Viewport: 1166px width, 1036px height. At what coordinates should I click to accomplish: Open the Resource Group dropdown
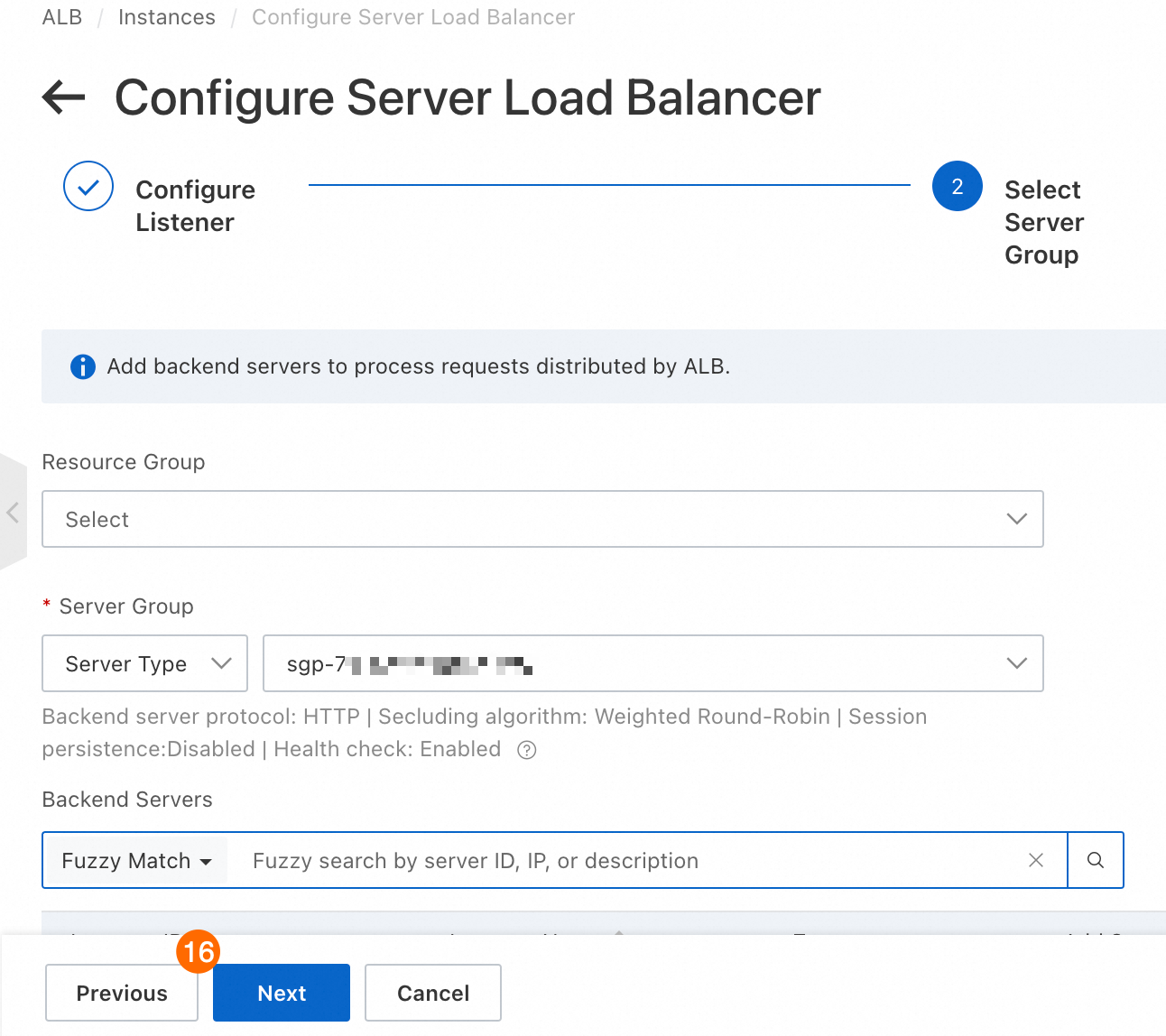pos(542,519)
